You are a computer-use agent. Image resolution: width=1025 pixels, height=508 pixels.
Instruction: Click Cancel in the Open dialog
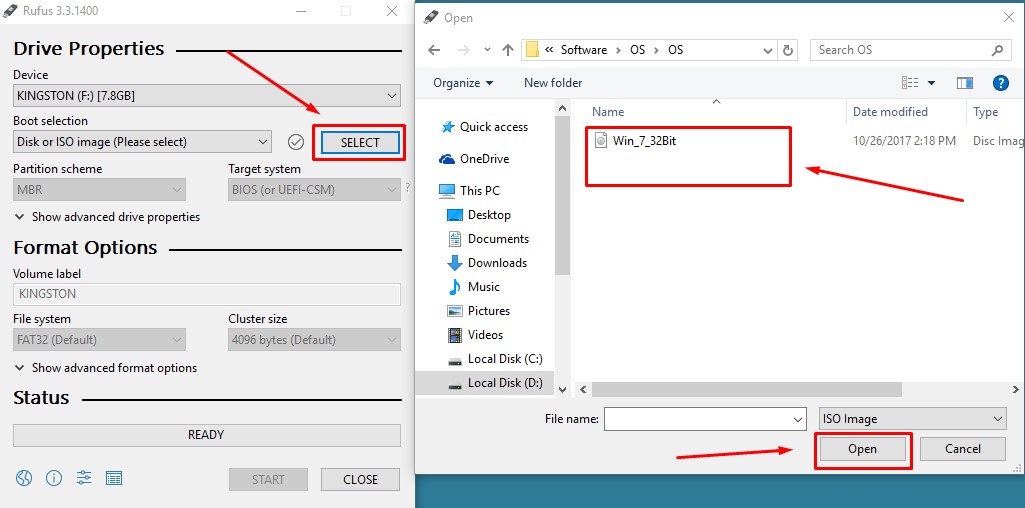point(962,449)
